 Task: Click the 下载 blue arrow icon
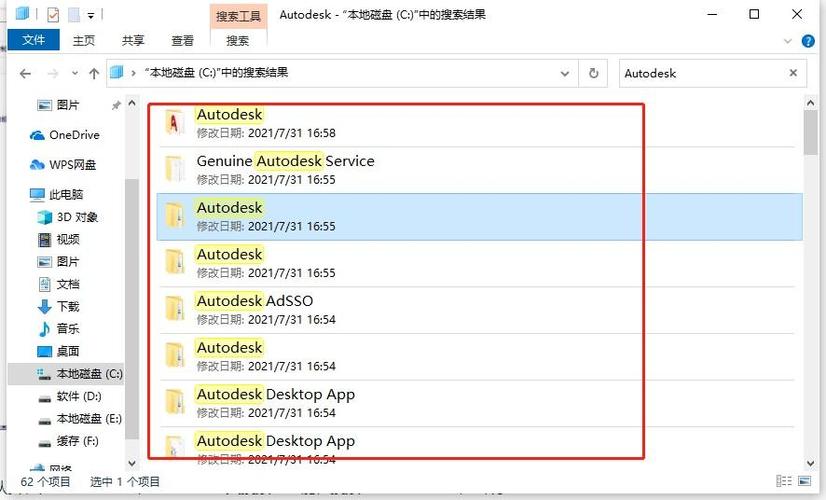click(x=45, y=307)
